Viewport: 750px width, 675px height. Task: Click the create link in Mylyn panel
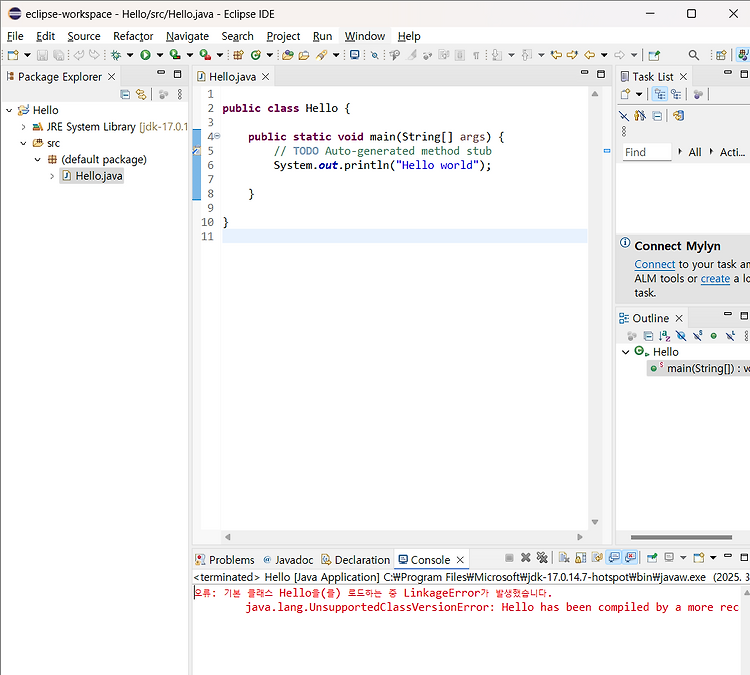tap(715, 278)
